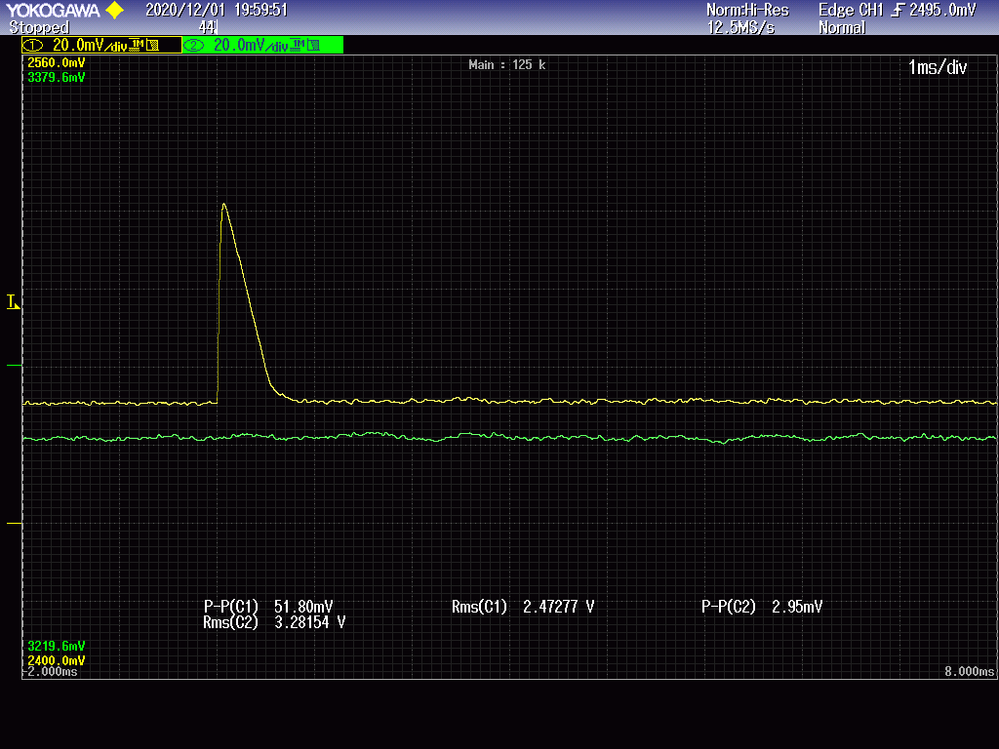The image size is (999, 749).
Task: Click the 12.5MS/s sample rate
Action: [741, 27]
